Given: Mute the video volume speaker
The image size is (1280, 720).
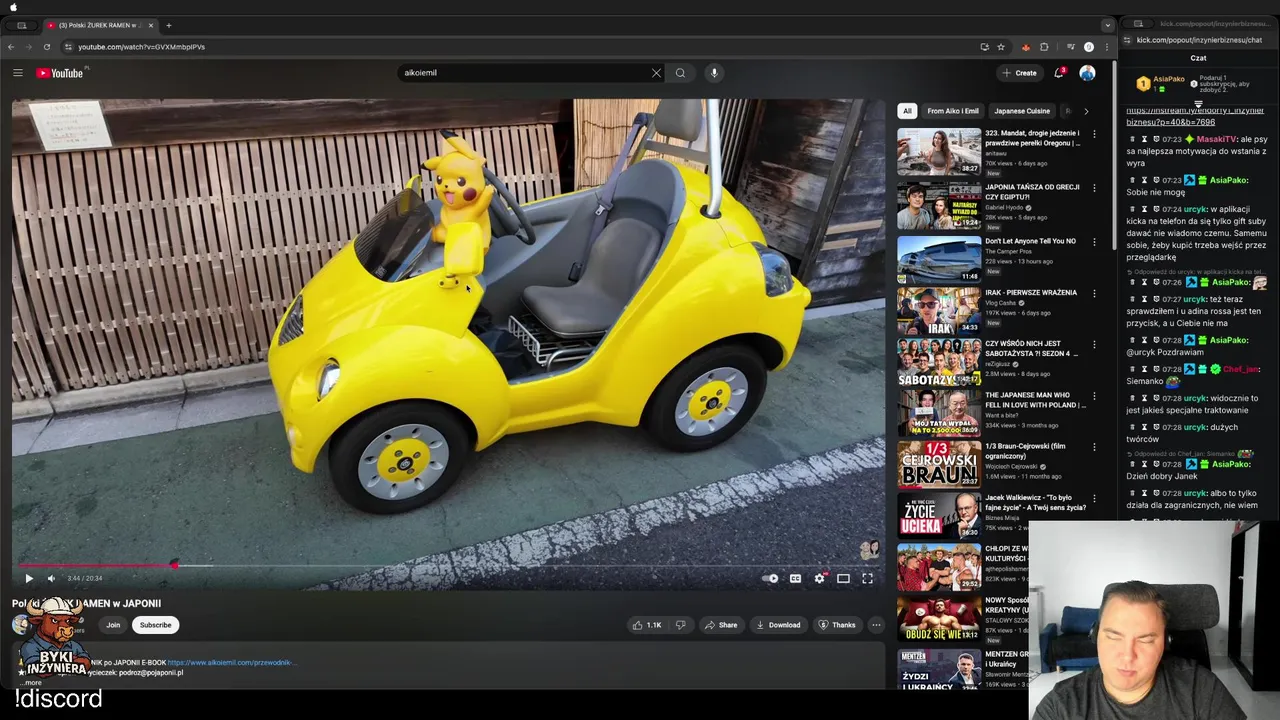Looking at the screenshot, I should click(51, 578).
